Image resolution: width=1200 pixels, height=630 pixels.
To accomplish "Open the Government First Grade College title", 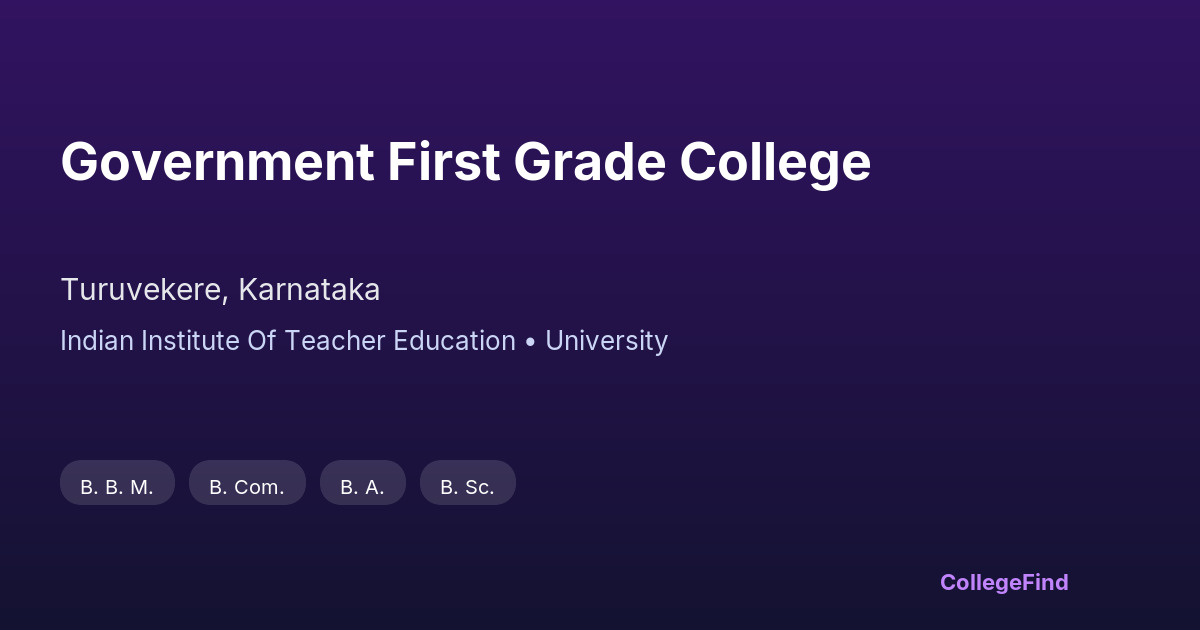I will pos(465,162).
